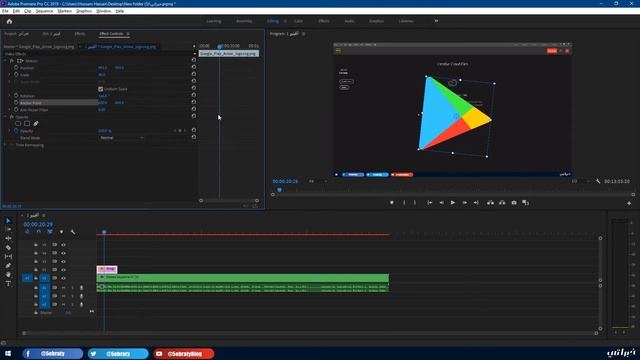Toggle the Uniform Scale checkbox
This screenshot has width=640, height=360.
click(x=100, y=89)
